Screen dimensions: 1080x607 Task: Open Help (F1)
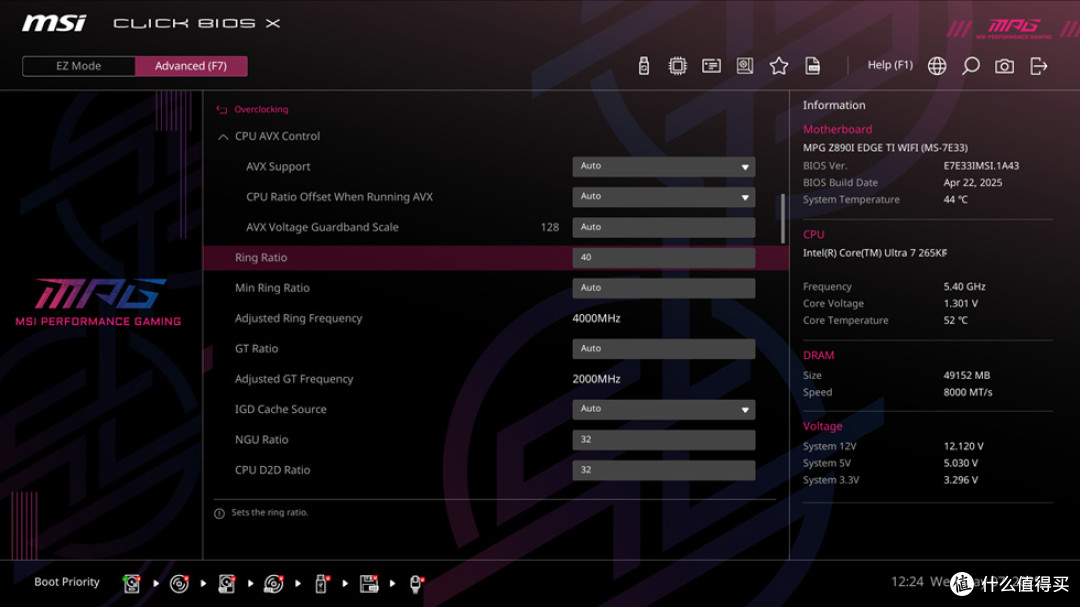click(x=890, y=65)
